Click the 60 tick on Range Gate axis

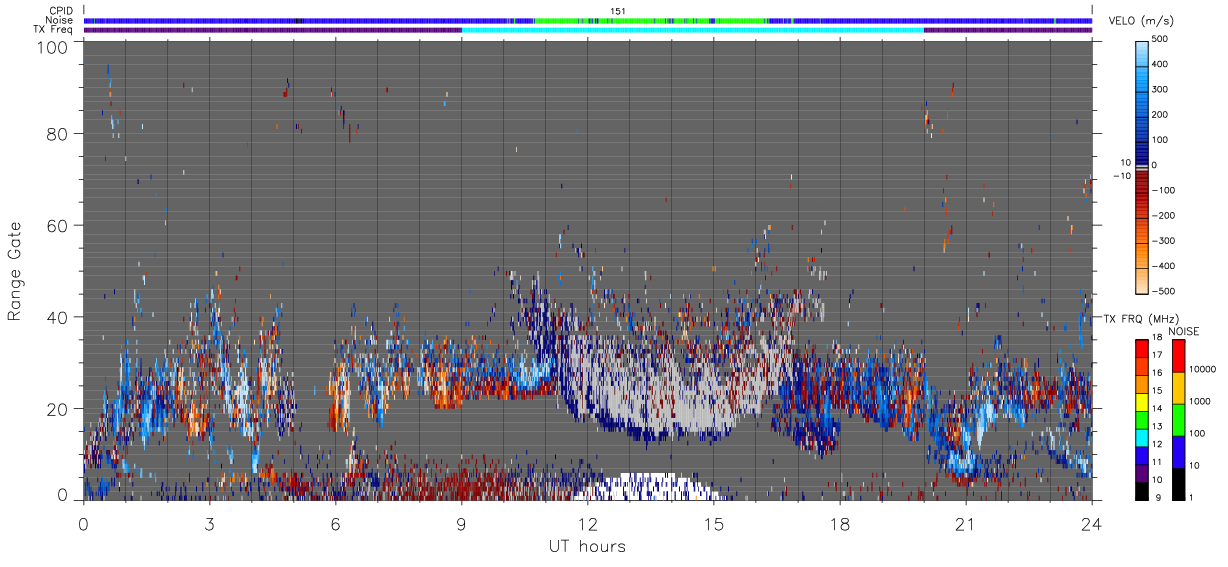pyautogui.click(x=59, y=226)
